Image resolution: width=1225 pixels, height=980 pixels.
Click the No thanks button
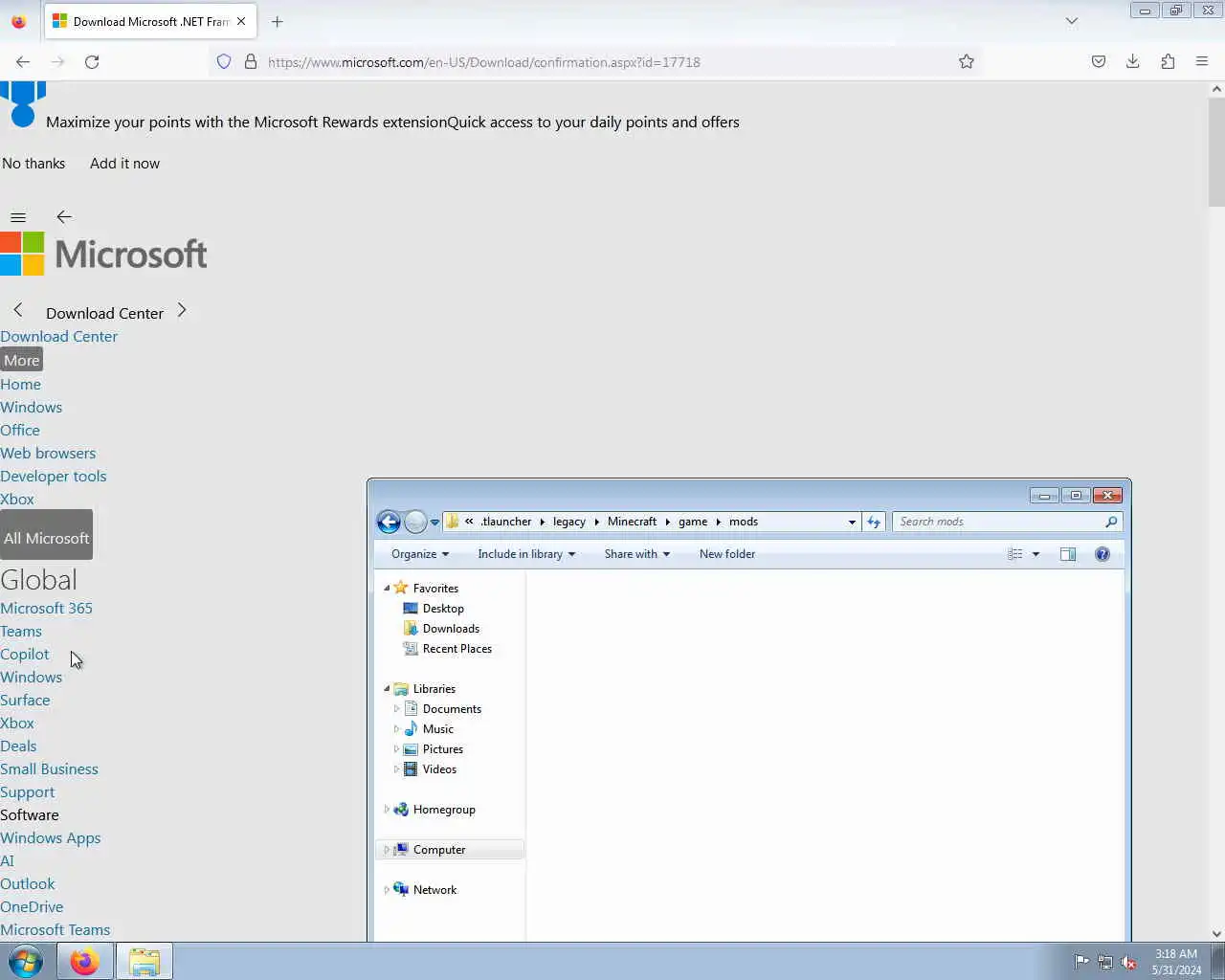click(33, 164)
